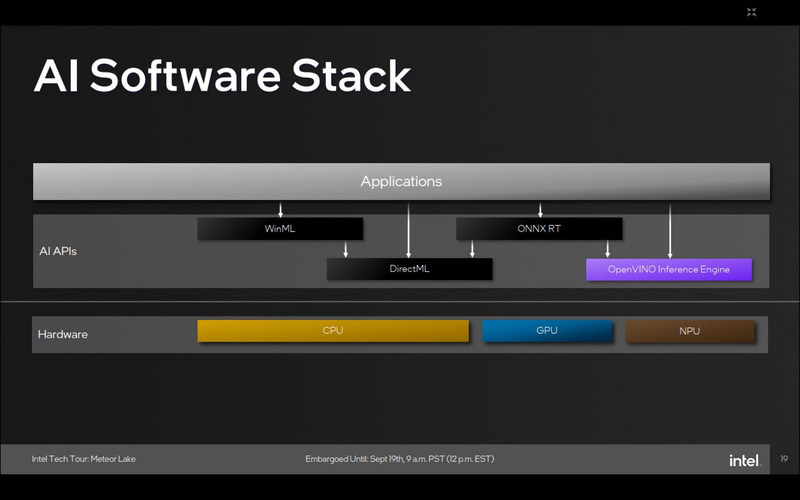
Task: Click Intel Tech Tour: Meteor Lake footer text
Action: click(84, 459)
